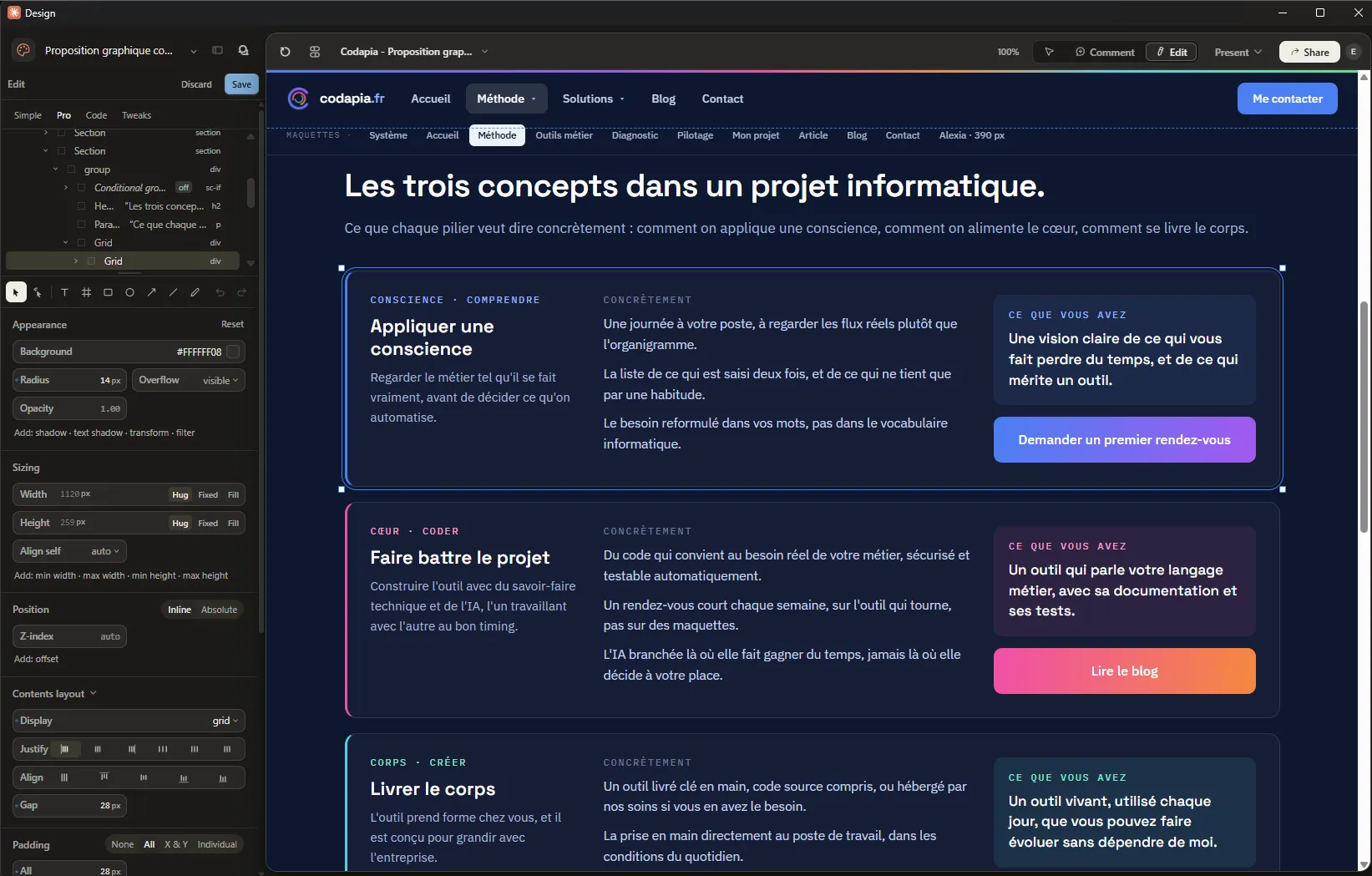Screen dimensions: 1372x876
Task: Choose Align top icon
Action: 104,777
